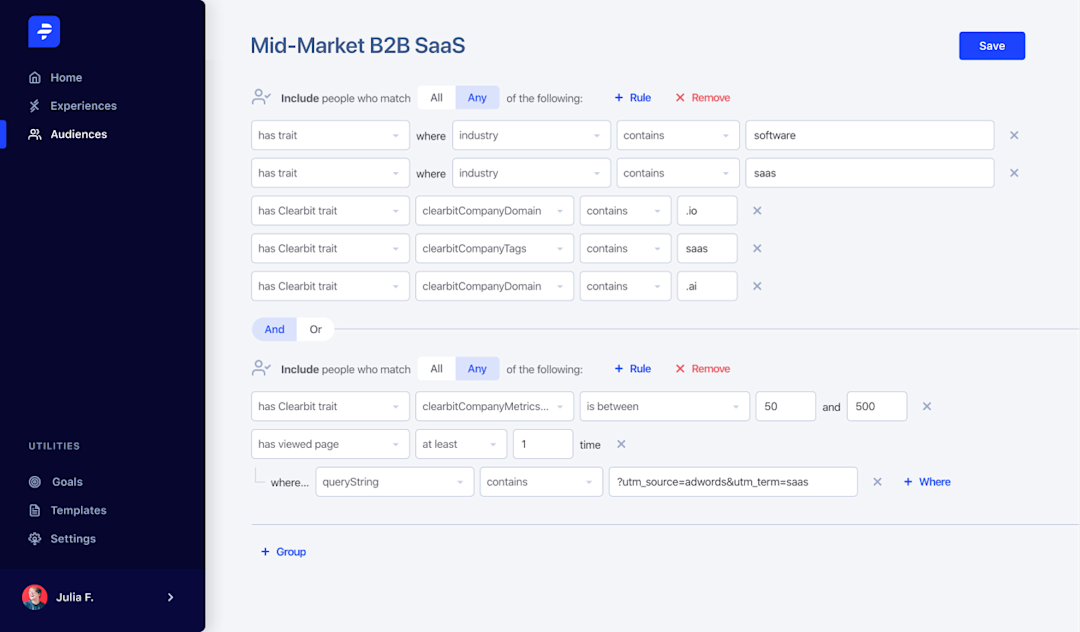Screen dimensions: 1080x632
Task: Click the maximum value field '500'
Action: coord(877,406)
